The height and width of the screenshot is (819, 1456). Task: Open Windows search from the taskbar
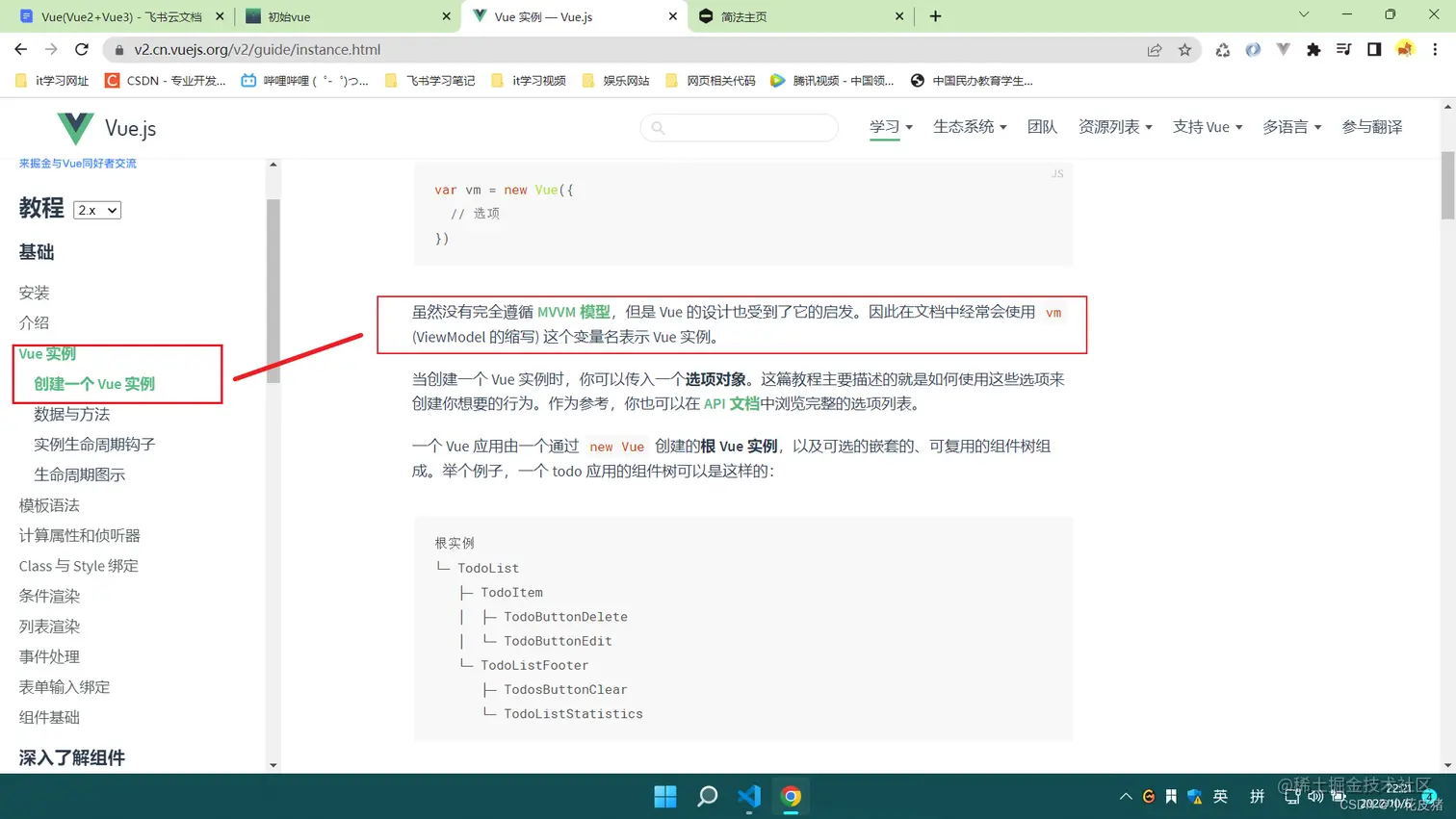click(707, 796)
